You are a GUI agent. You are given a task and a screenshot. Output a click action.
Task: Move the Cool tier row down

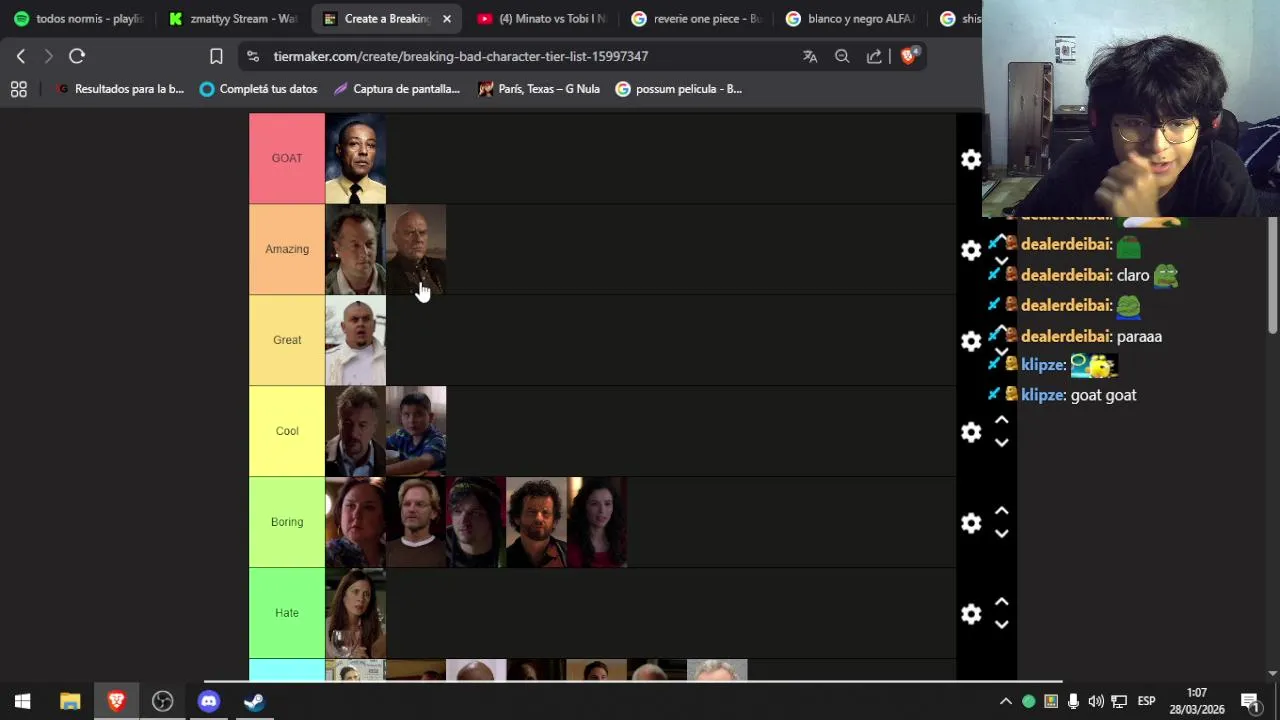click(1001, 443)
